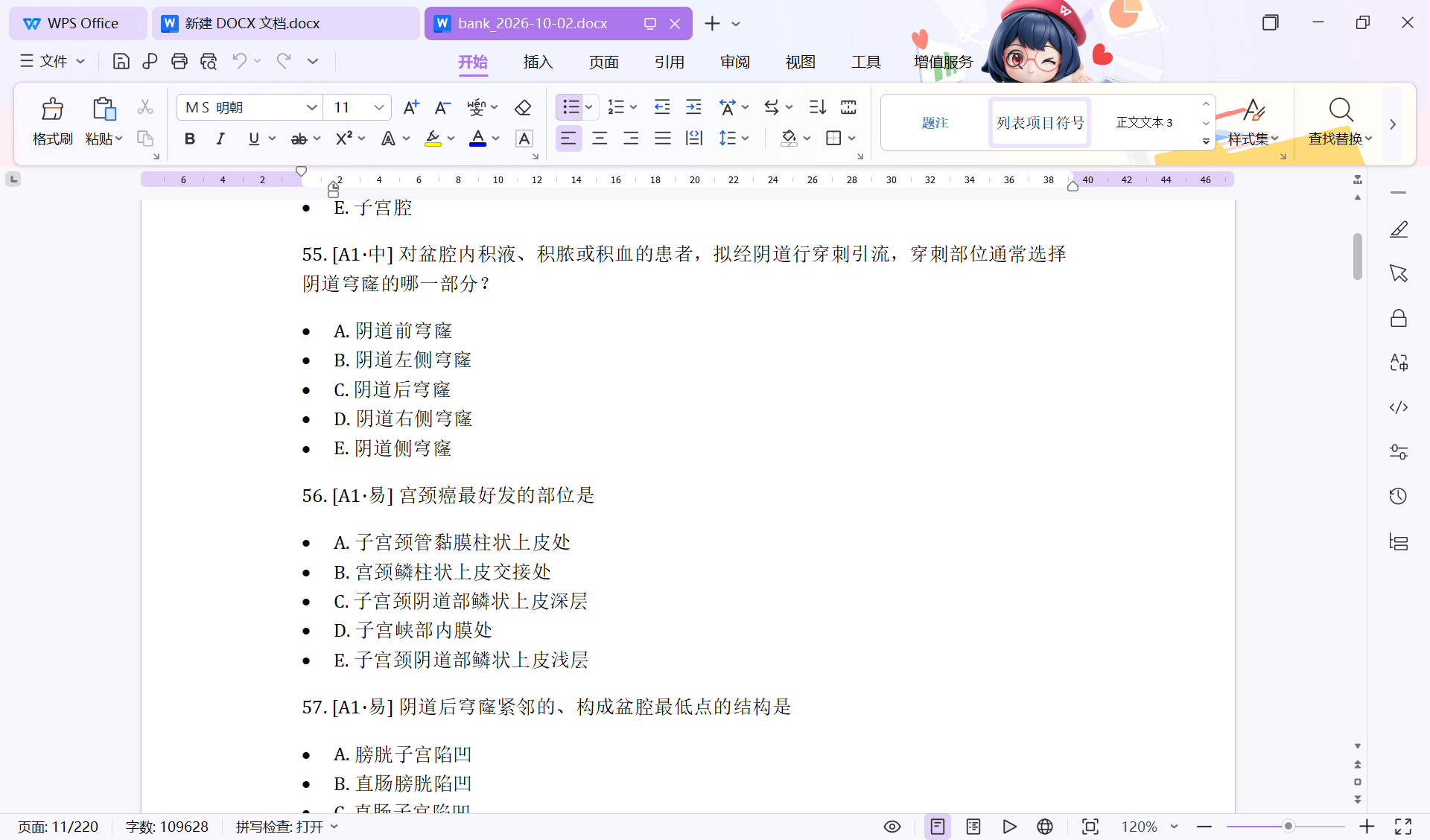Viewport: 1430px width, 840px height.
Task: Click the Print Preview icon
Action: 209,61
